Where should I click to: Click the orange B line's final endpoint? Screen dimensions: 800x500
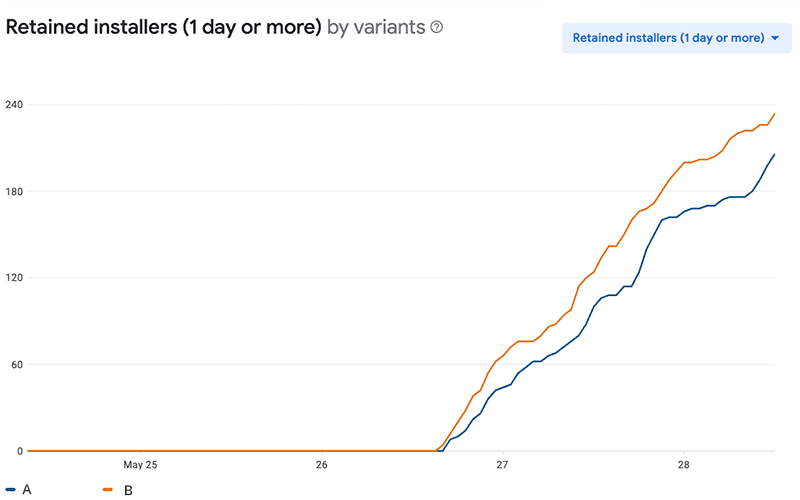coord(775,114)
